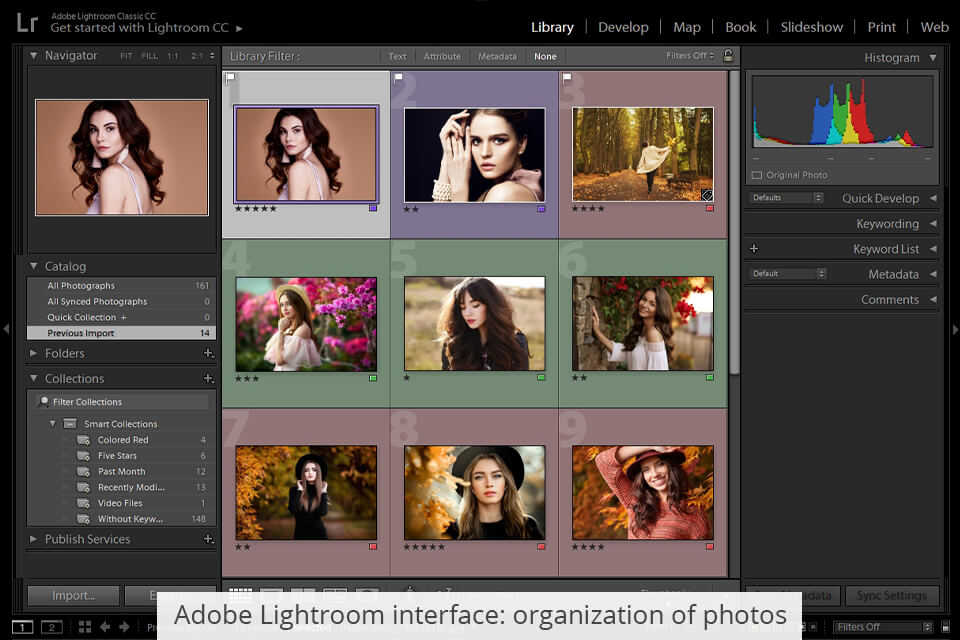Viewport: 960px width, 640px height.
Task: Open the Grid view icon in the toolbar
Action: pos(240,590)
